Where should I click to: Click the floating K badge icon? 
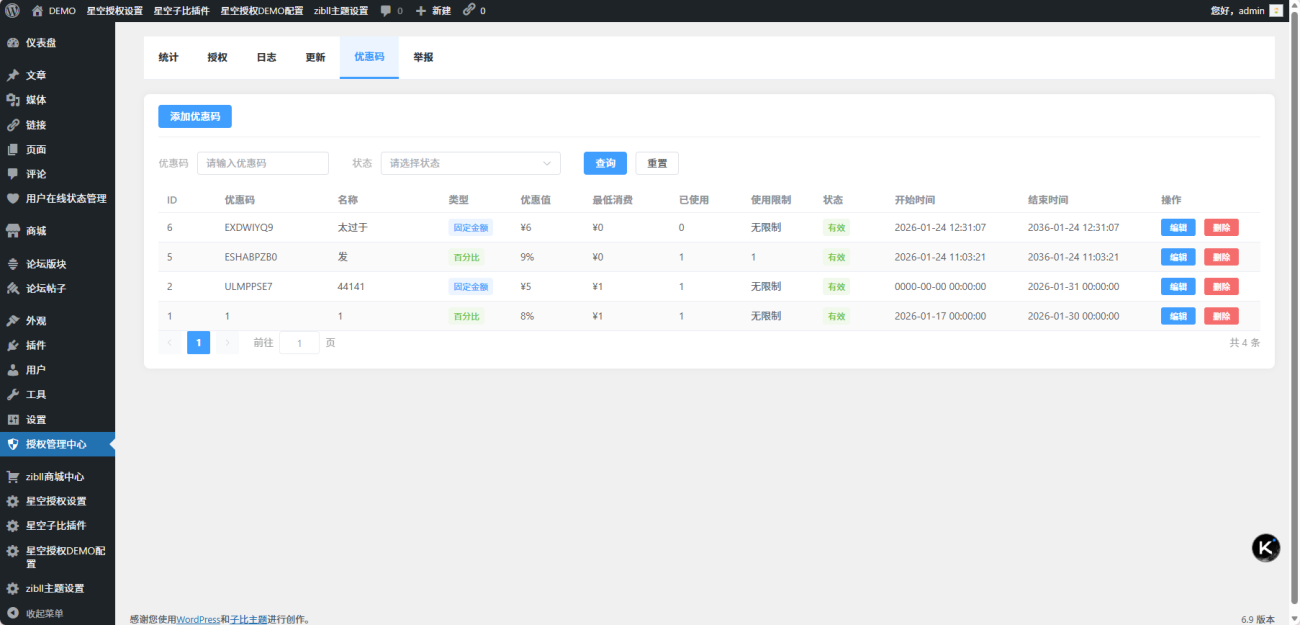[1266, 547]
